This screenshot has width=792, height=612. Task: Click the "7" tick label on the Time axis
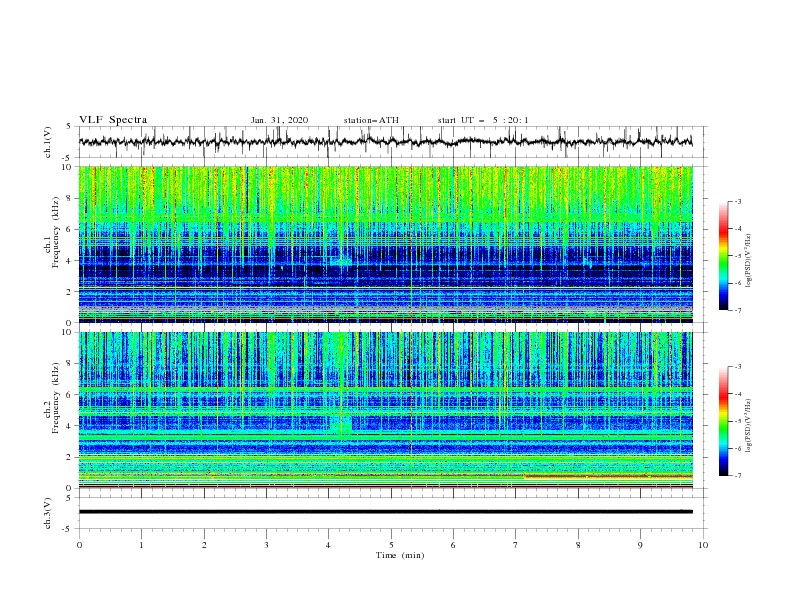click(516, 545)
